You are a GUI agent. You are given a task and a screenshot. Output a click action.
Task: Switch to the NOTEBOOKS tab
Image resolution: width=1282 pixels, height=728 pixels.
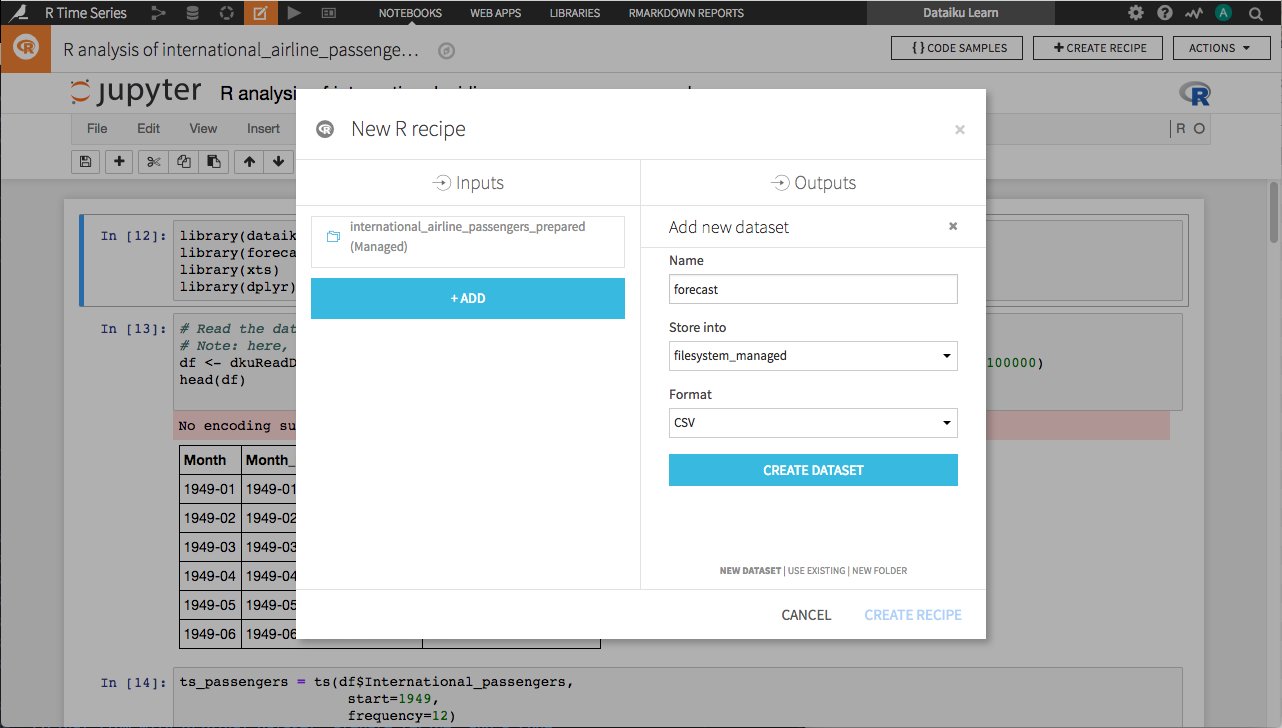(410, 13)
